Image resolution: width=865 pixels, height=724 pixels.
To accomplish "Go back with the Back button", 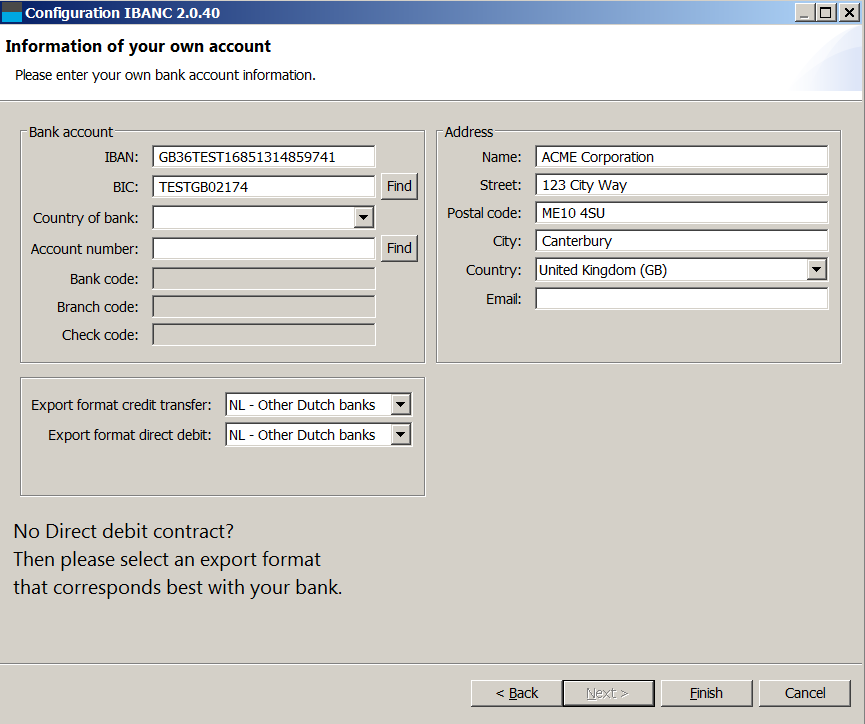I will pos(517,693).
